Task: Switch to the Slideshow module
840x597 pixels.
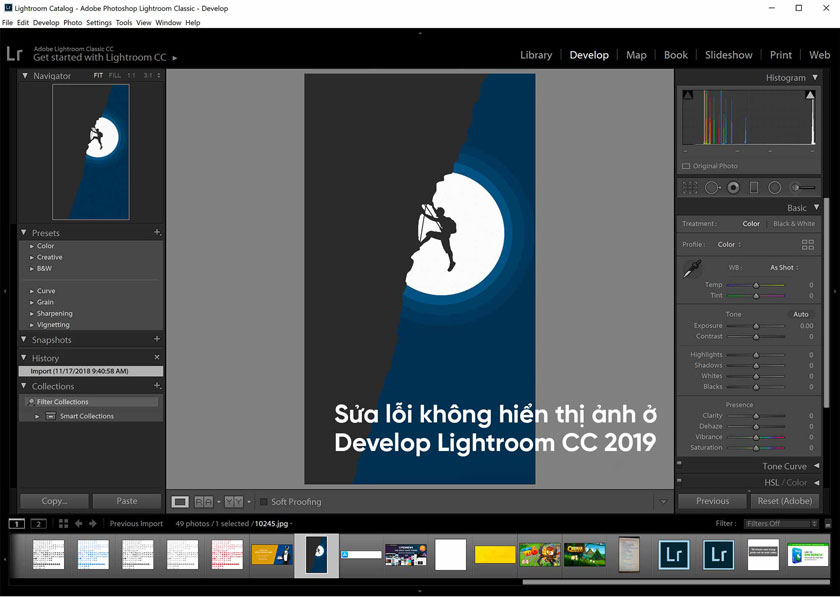Action: [729, 55]
